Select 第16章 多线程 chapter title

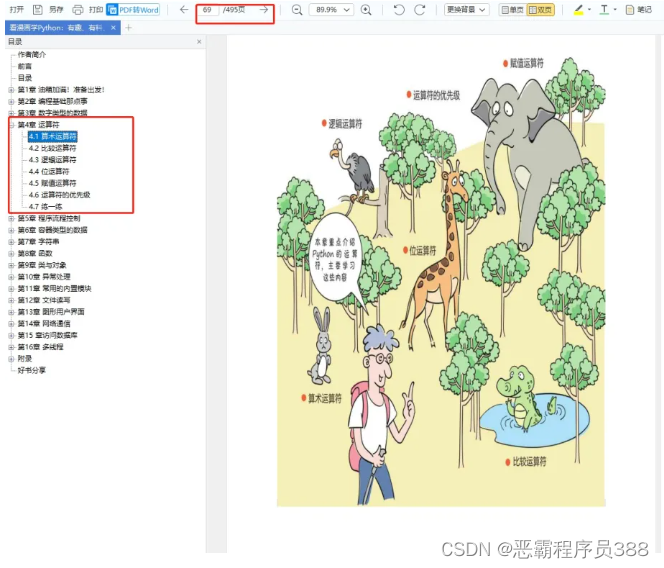tap(40, 347)
